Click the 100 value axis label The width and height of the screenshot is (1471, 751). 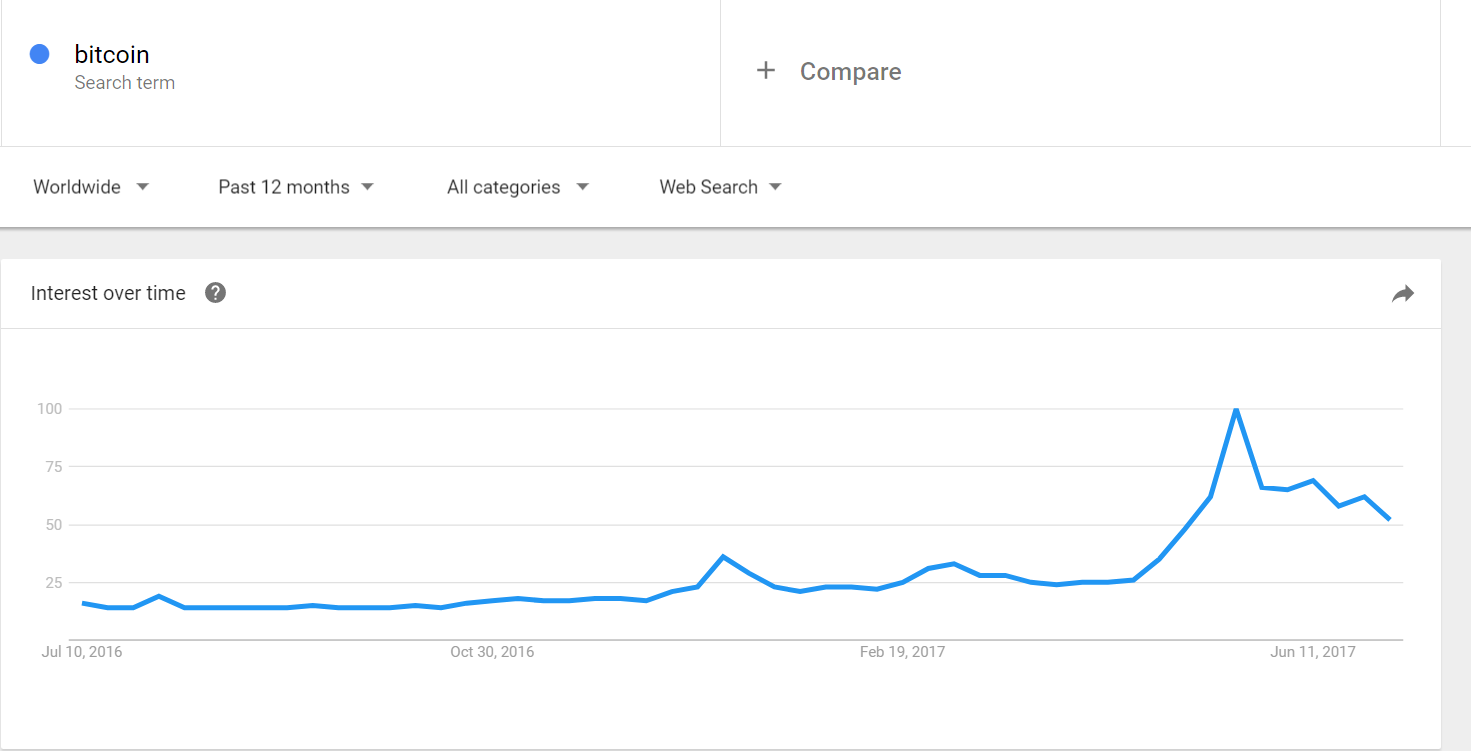(x=50, y=408)
